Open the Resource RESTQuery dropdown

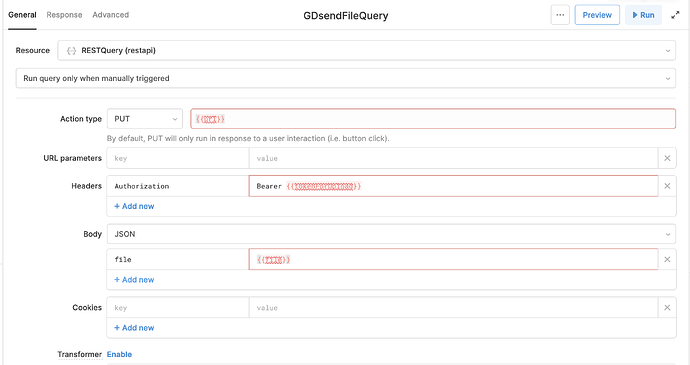pos(367,51)
